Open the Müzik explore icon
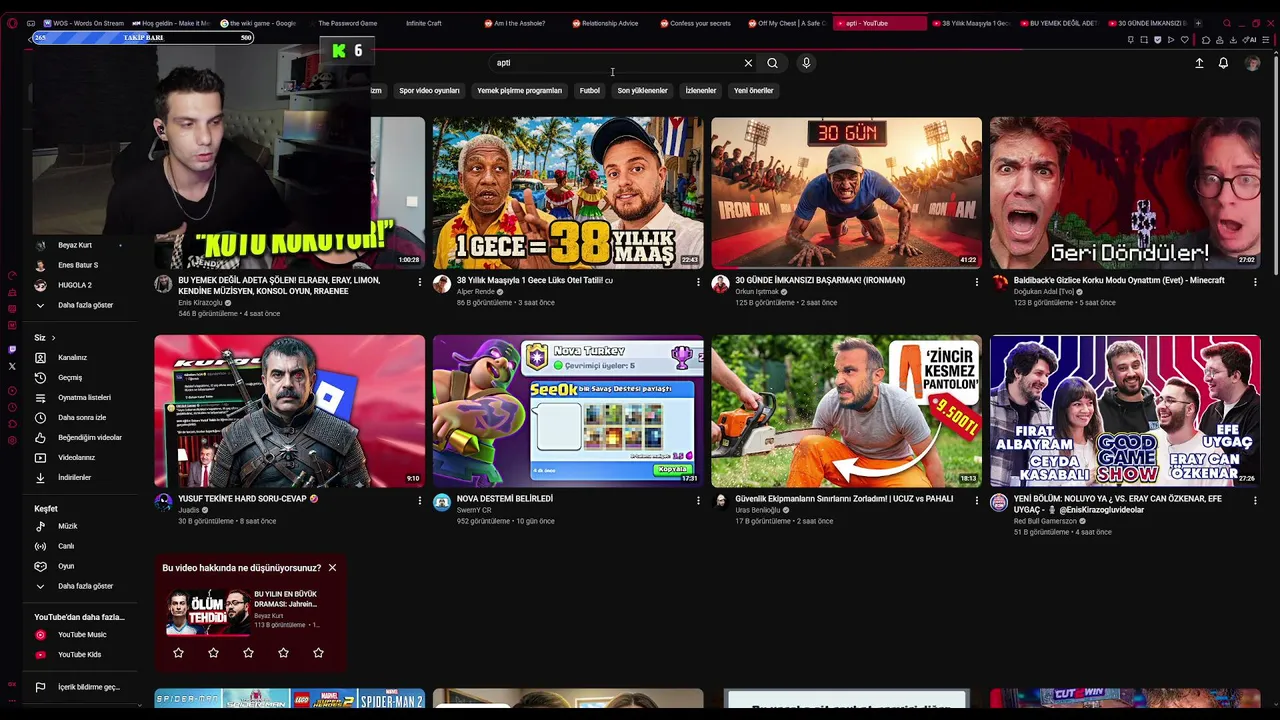 click(40, 526)
